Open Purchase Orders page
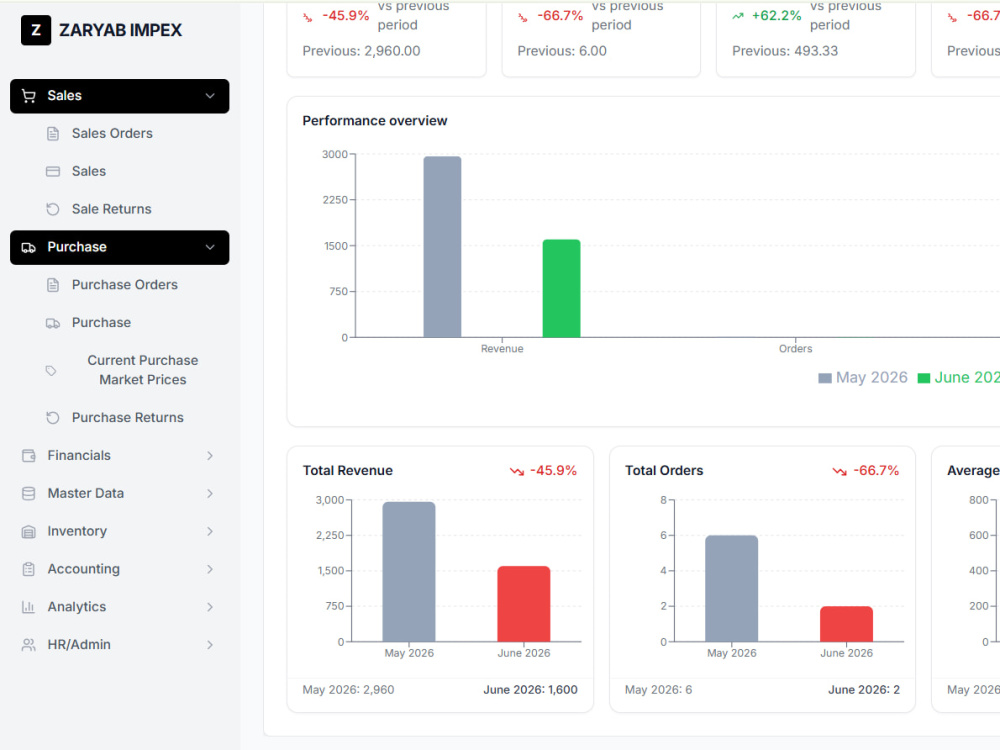The width and height of the screenshot is (1000, 750). (x=124, y=285)
